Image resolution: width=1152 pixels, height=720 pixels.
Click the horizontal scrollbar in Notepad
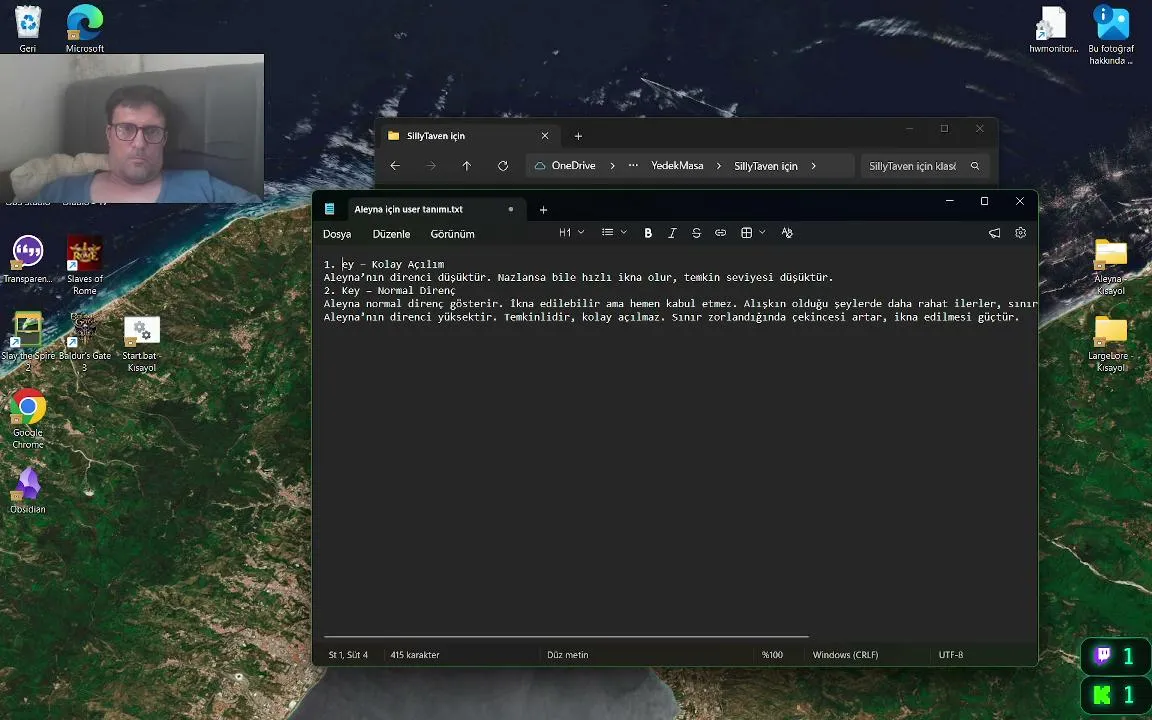566,636
